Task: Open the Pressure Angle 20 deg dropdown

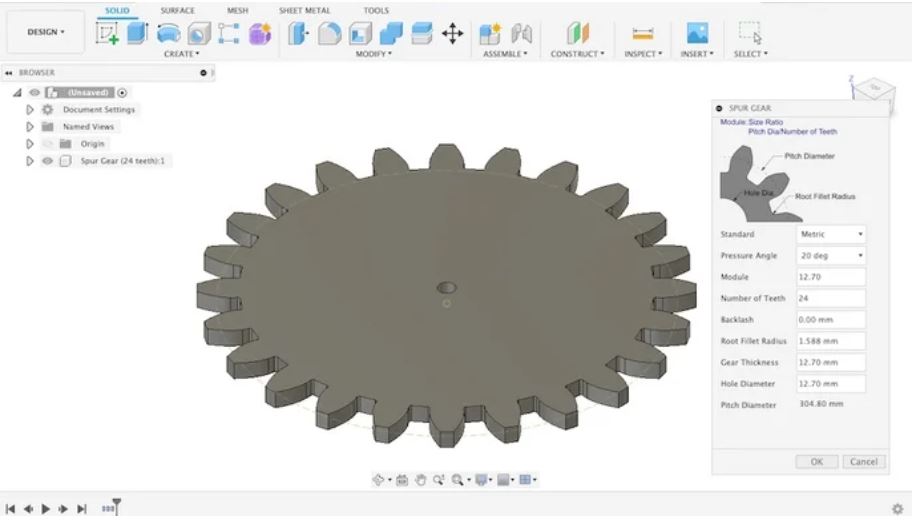Action: pyautogui.click(x=831, y=256)
